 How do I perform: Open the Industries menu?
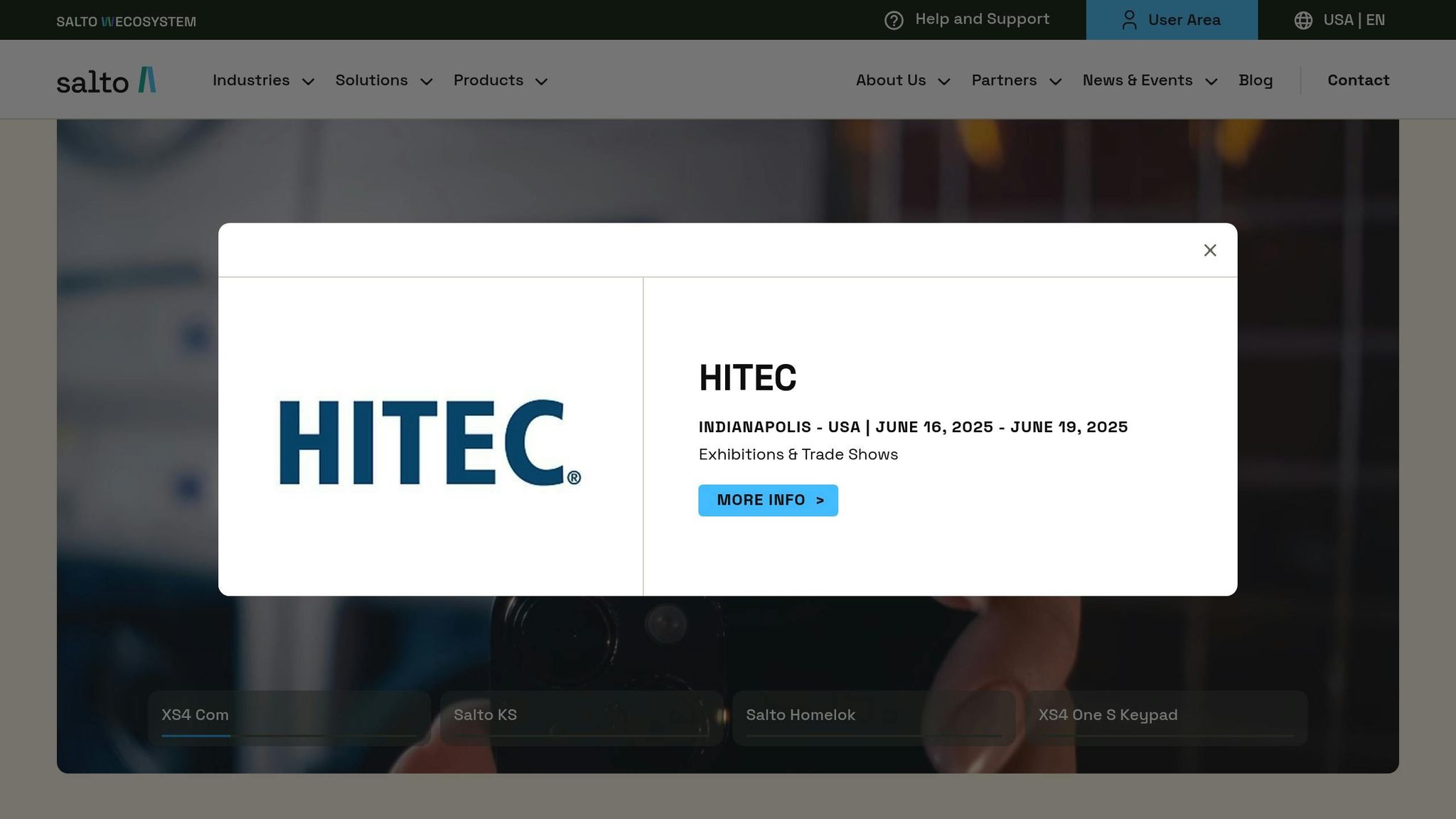coord(251,80)
